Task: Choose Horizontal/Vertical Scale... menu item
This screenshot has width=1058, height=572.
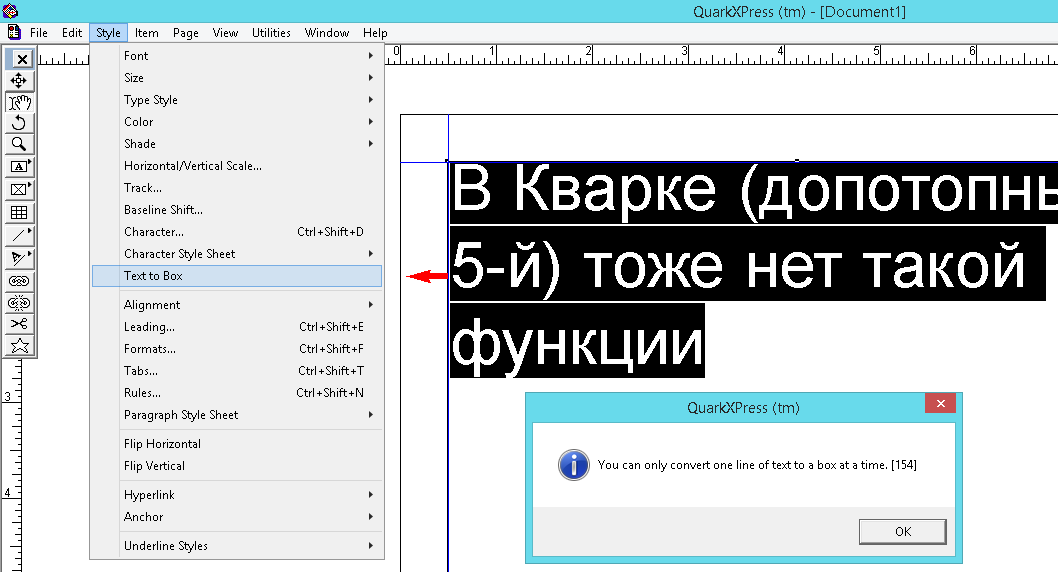Action: click(x=237, y=166)
